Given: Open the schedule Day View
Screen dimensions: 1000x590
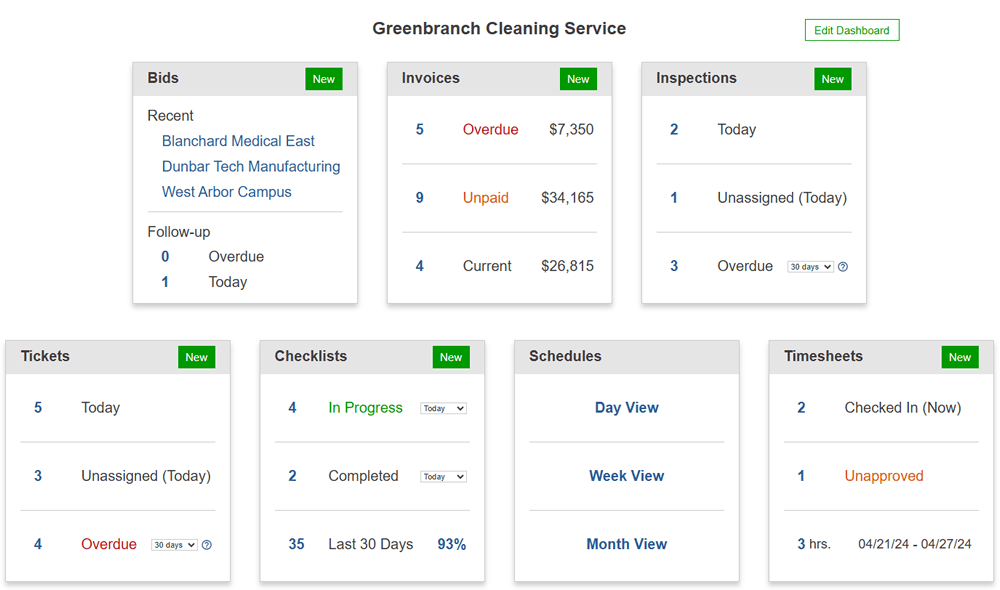Looking at the screenshot, I should 626,408.
